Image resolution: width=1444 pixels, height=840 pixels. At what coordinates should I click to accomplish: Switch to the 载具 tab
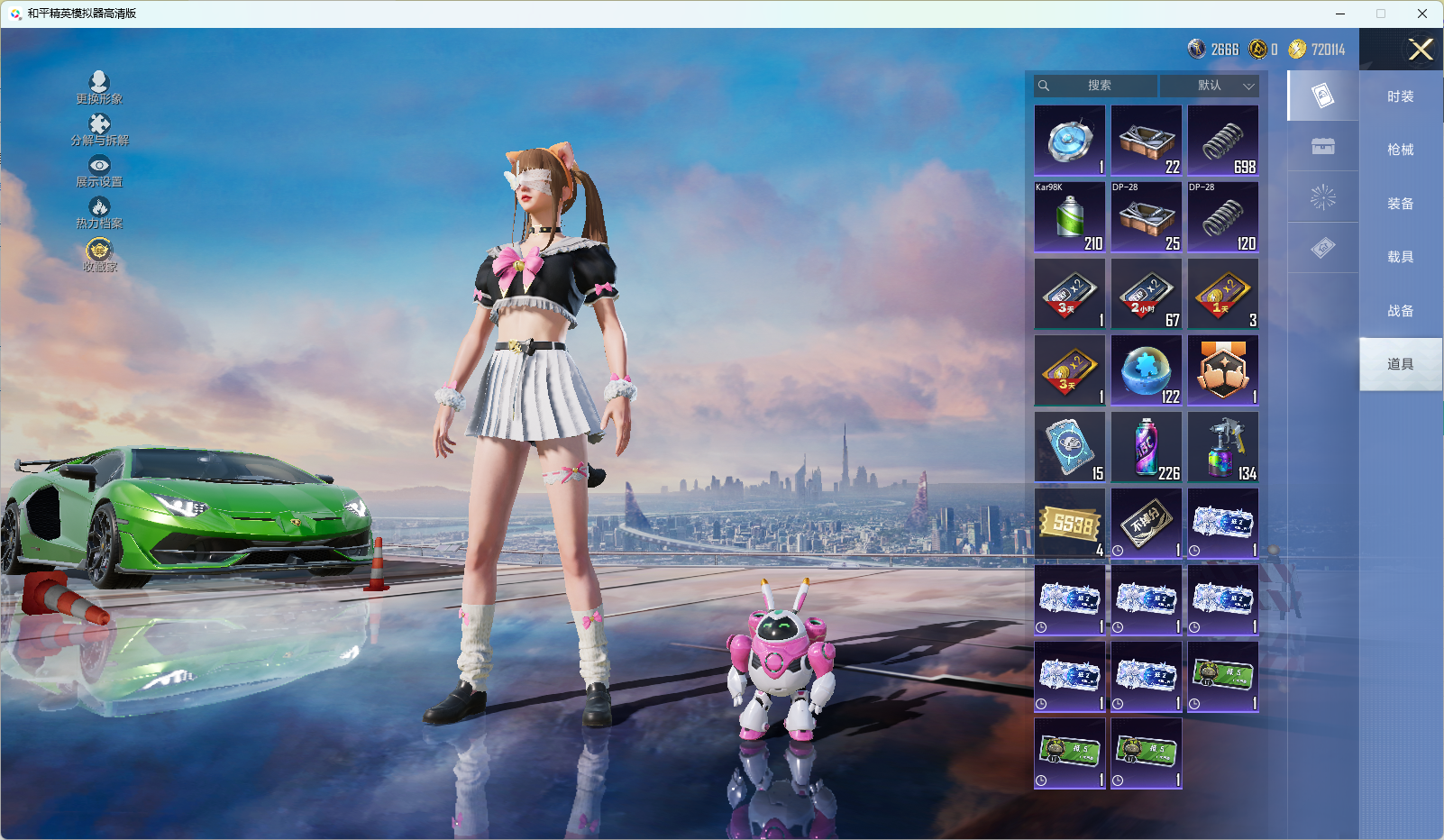coord(1401,257)
